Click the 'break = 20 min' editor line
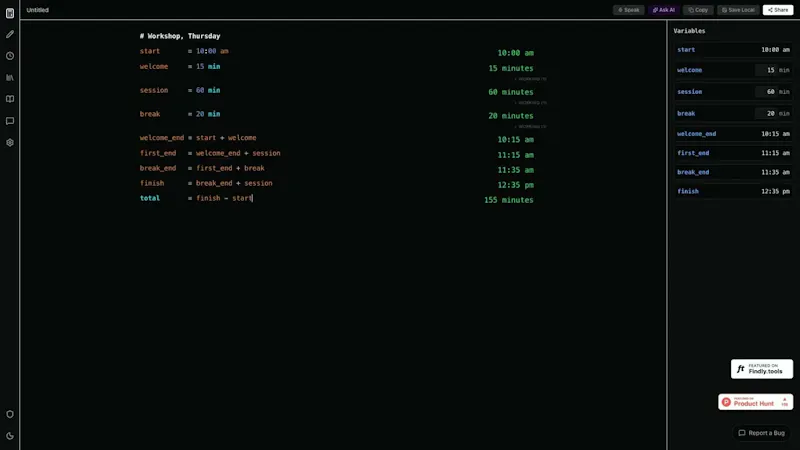 point(180,114)
